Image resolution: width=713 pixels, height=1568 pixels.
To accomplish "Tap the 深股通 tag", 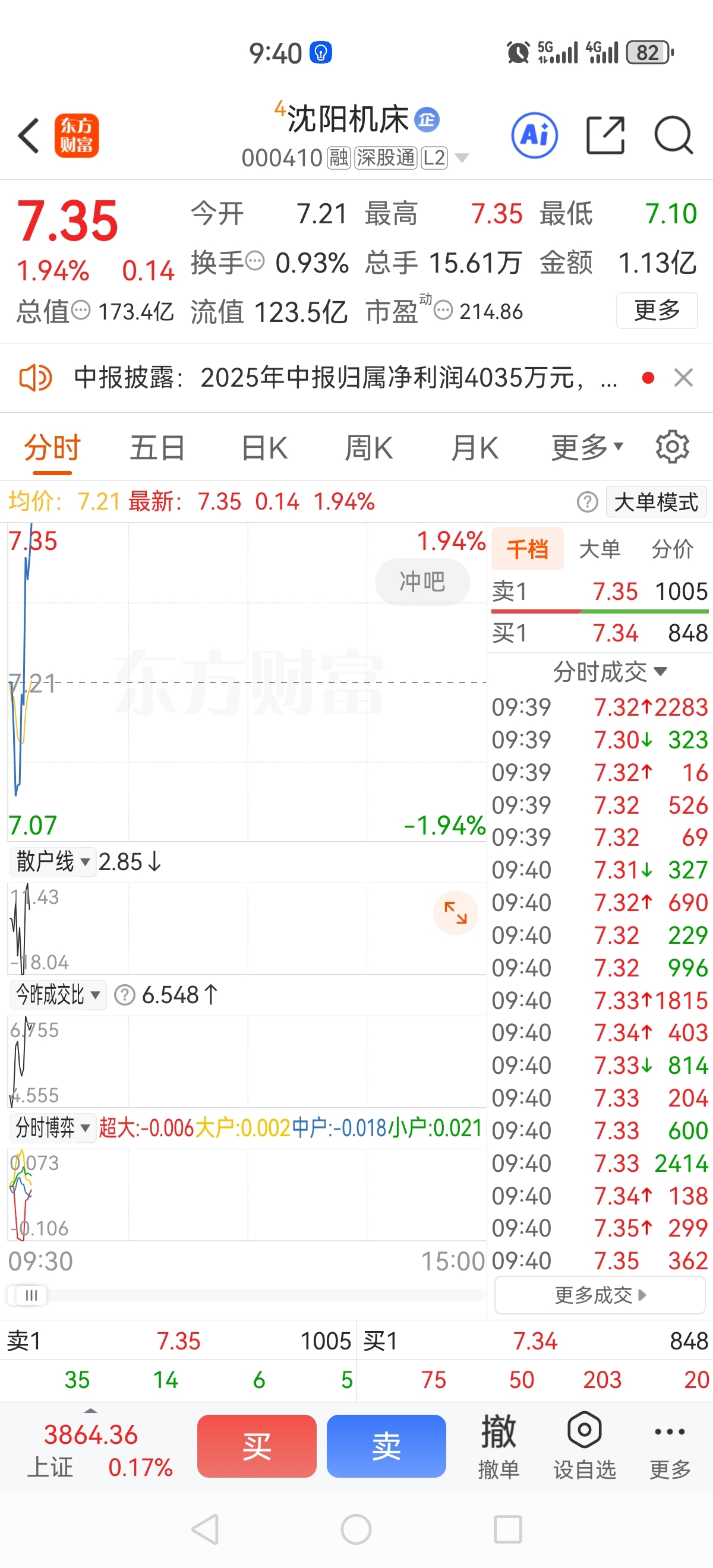I will (x=386, y=158).
